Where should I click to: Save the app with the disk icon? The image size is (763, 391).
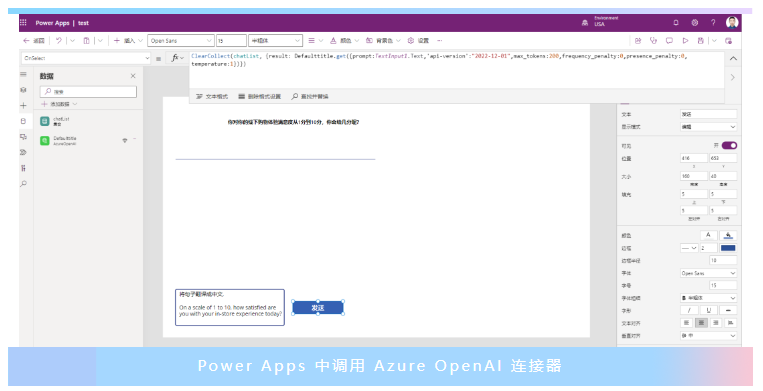[701, 41]
